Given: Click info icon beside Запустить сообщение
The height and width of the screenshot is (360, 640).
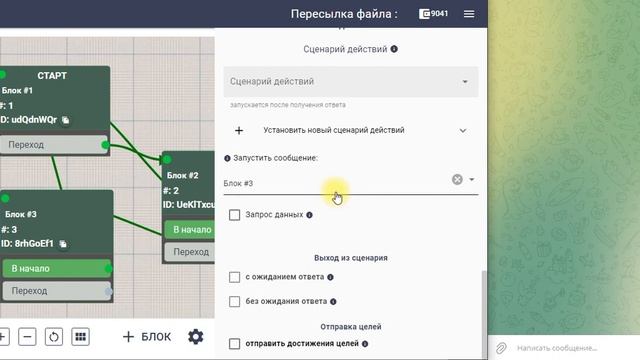Looking at the screenshot, I should coord(227,158).
